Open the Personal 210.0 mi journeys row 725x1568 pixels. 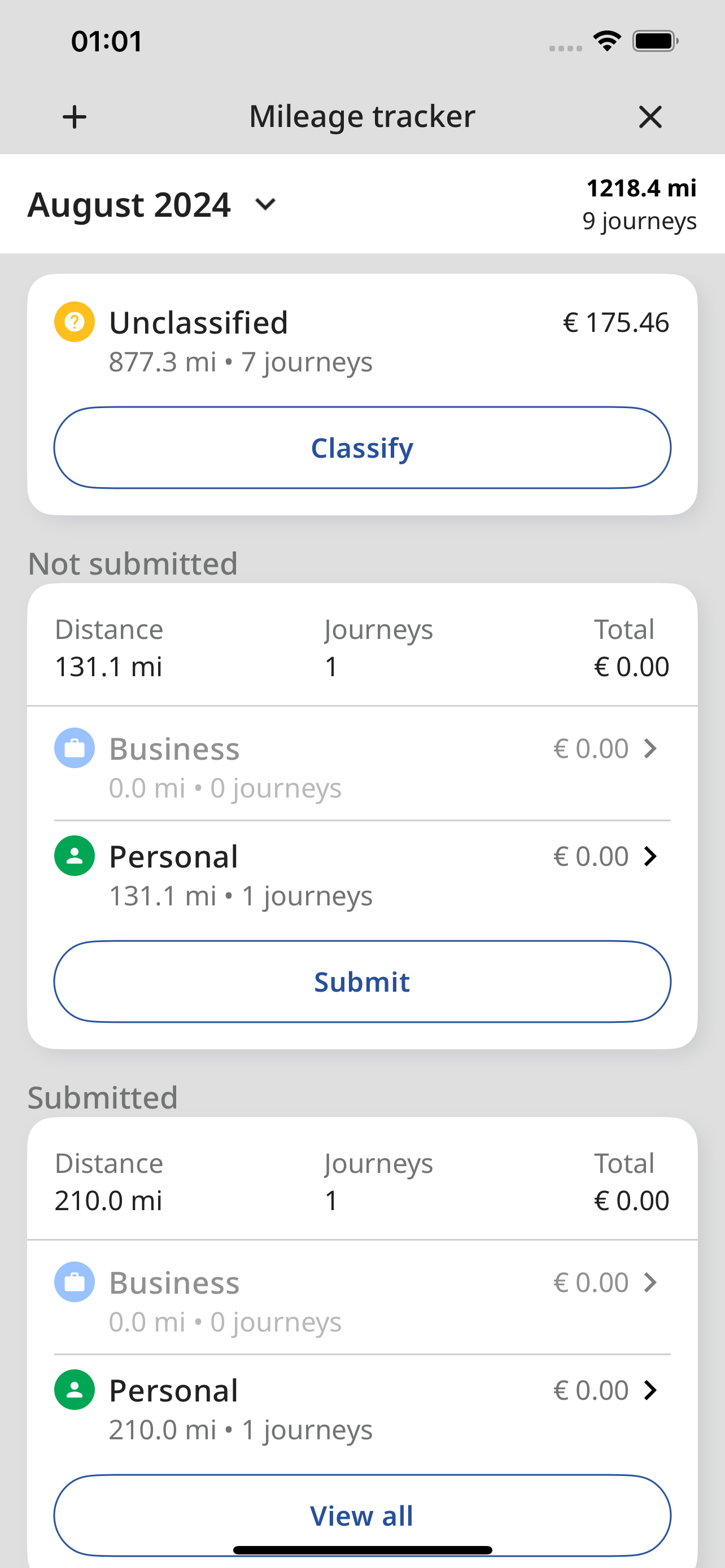pyautogui.click(x=362, y=1408)
